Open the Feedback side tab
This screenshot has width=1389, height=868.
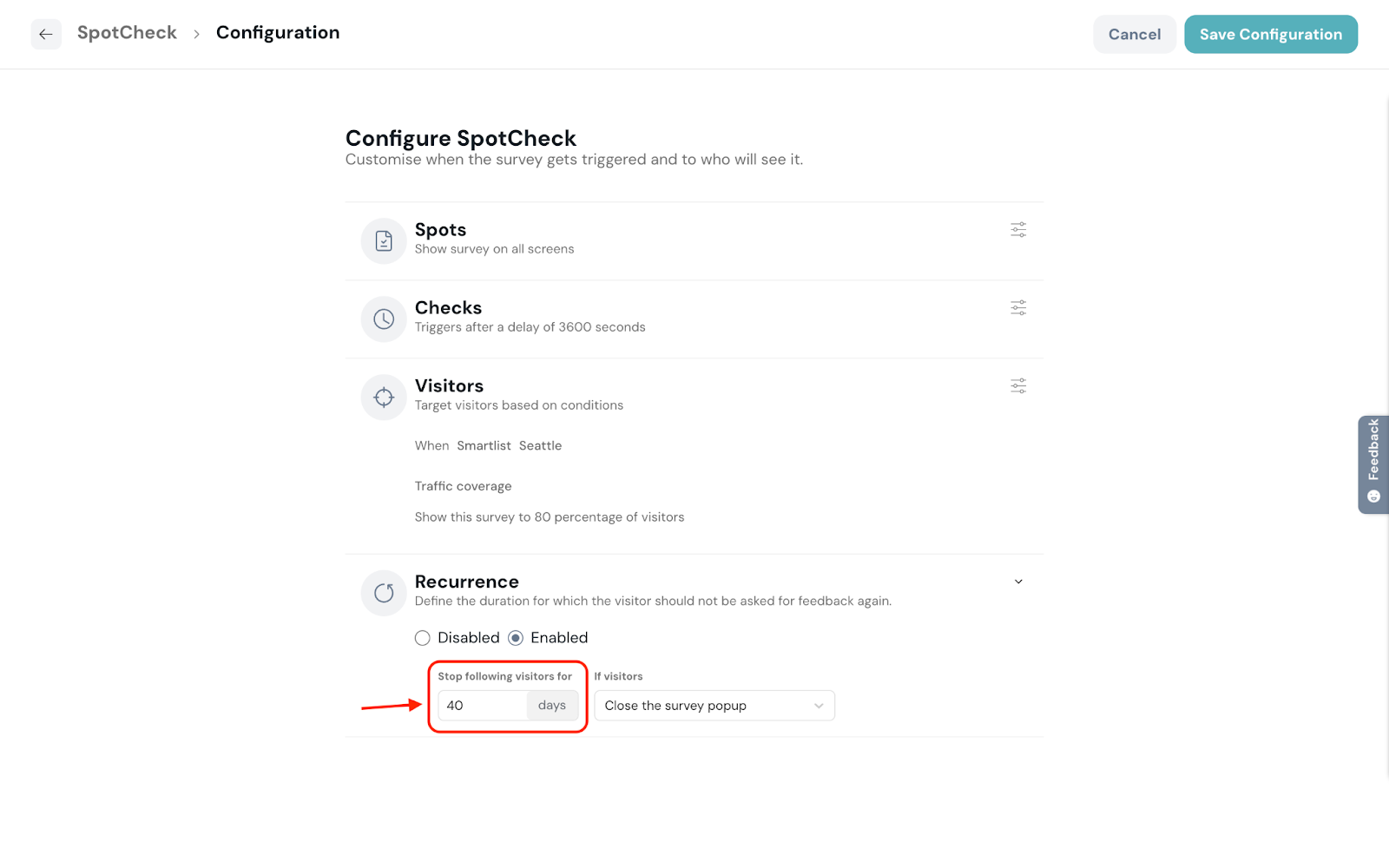point(1373,464)
